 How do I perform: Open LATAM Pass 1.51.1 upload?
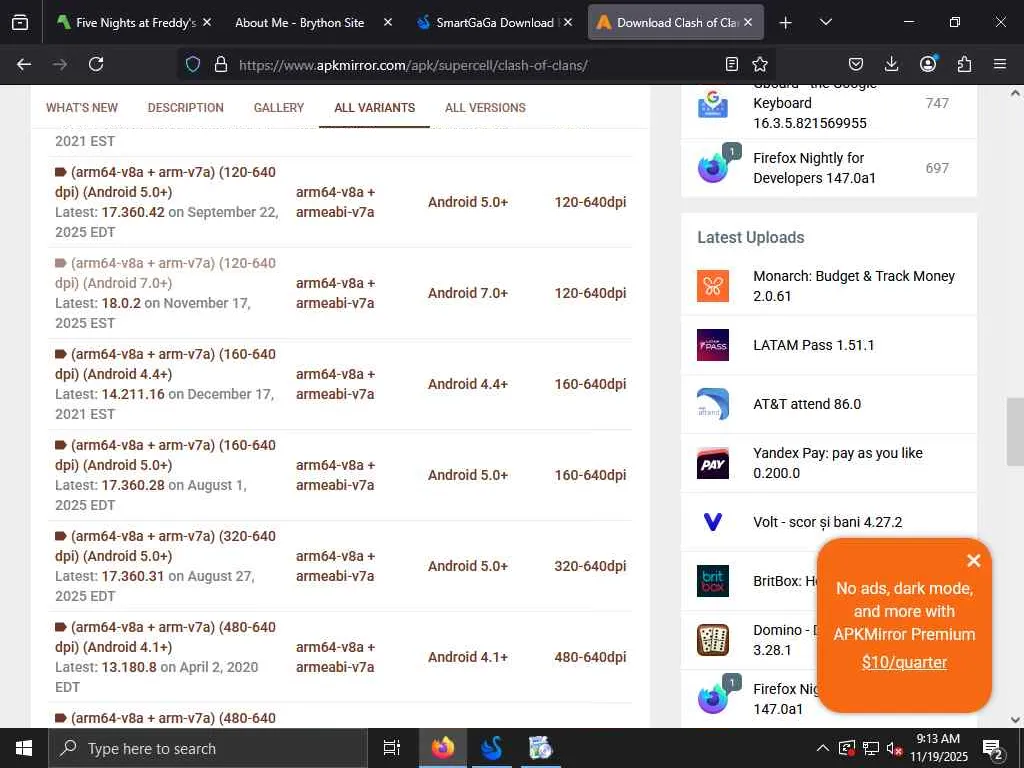click(813, 345)
